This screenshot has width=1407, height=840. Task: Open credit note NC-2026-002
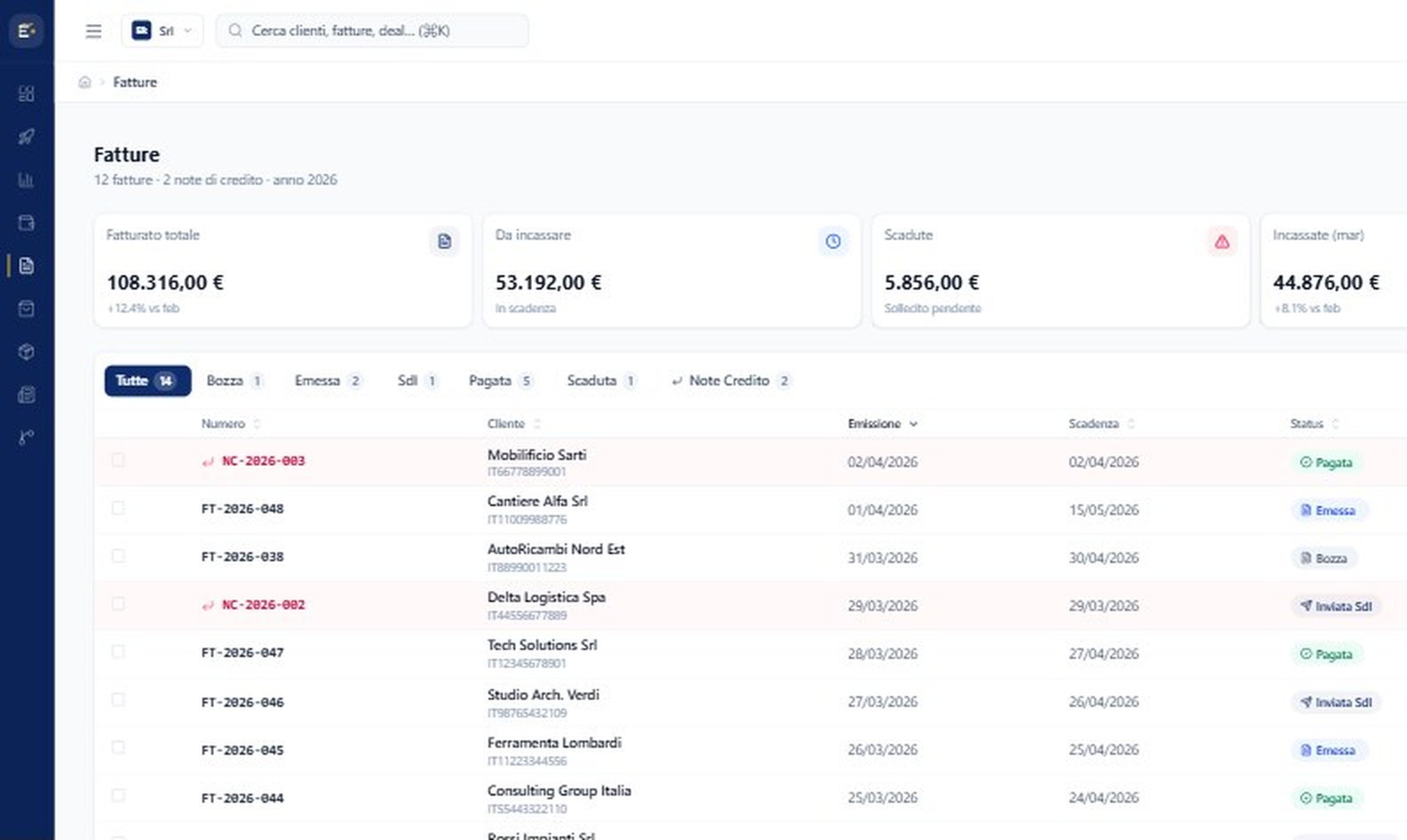[x=263, y=606]
